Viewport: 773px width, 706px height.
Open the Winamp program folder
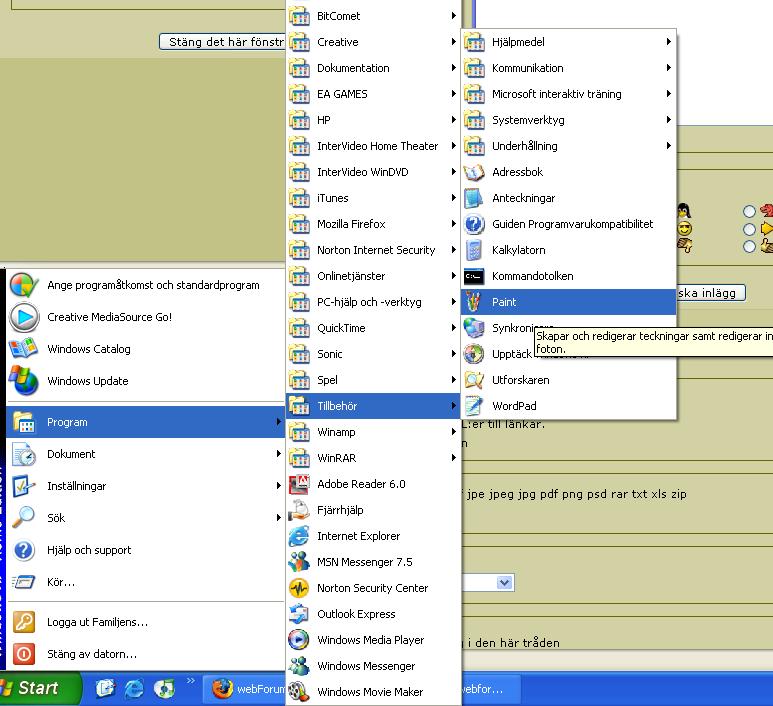click(x=373, y=432)
